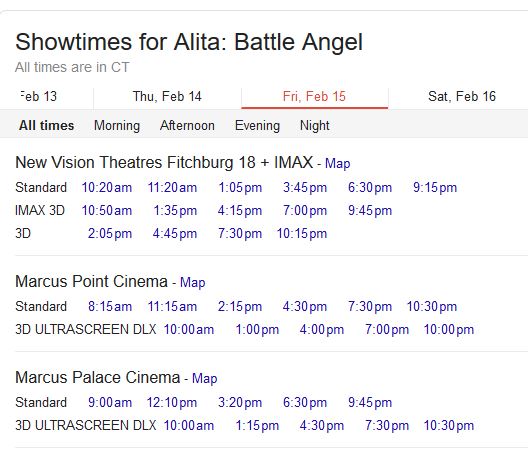Choose Marcus Palace 3D ULTRASCREEN 1:15pm showtime
Screen dimensions: 528x449
pyautogui.click(x=257, y=426)
